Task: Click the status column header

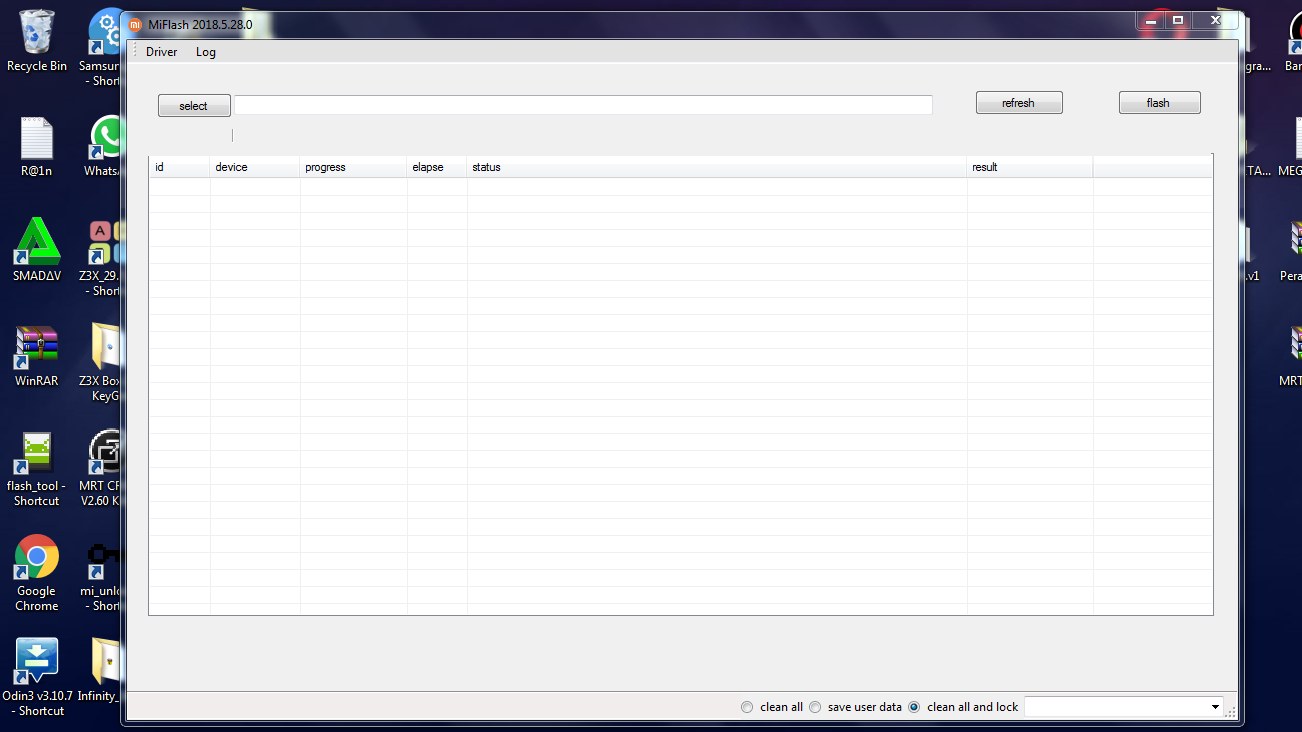Action: (717, 167)
